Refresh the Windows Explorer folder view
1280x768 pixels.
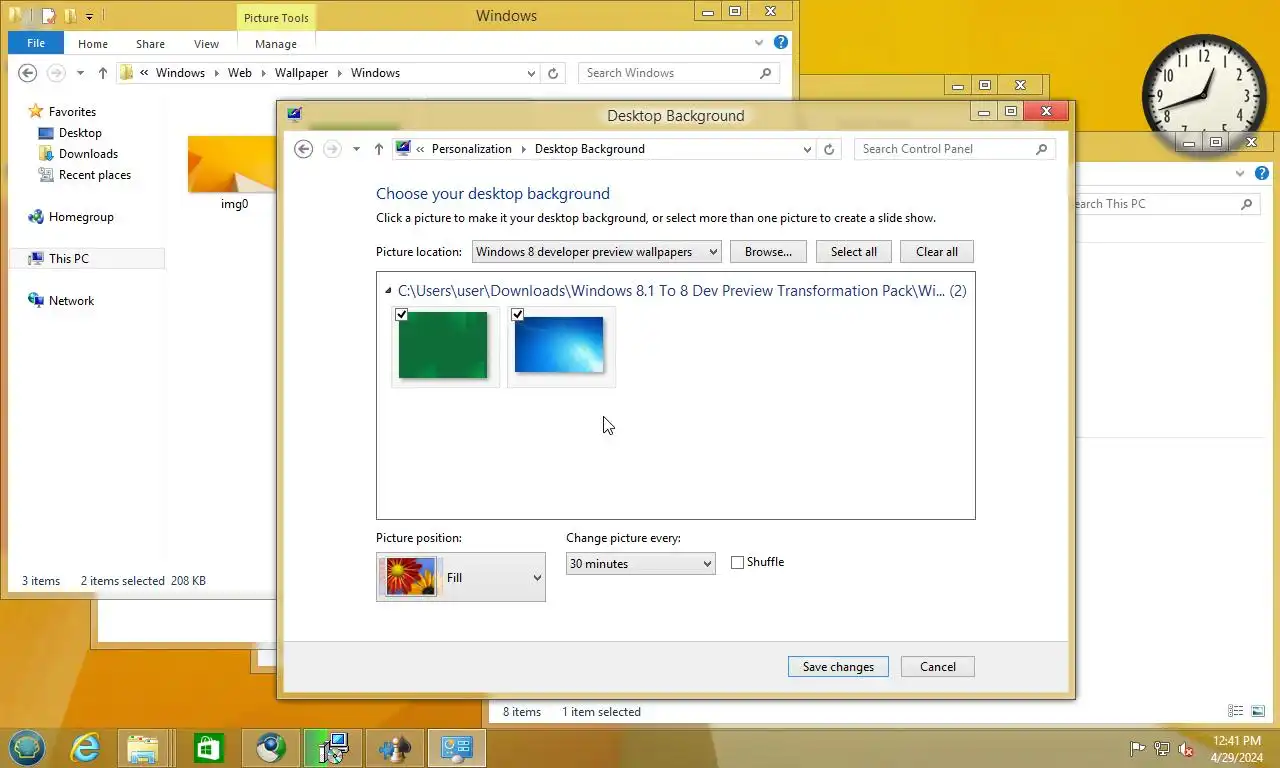click(552, 73)
